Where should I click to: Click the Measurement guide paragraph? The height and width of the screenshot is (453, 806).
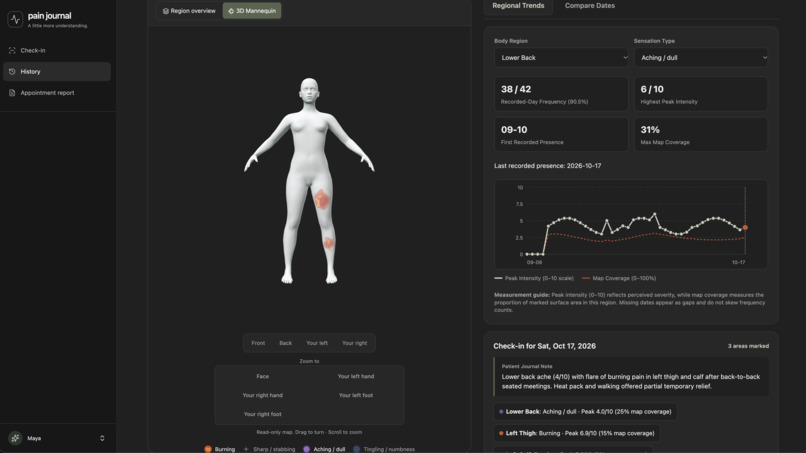[x=630, y=302]
